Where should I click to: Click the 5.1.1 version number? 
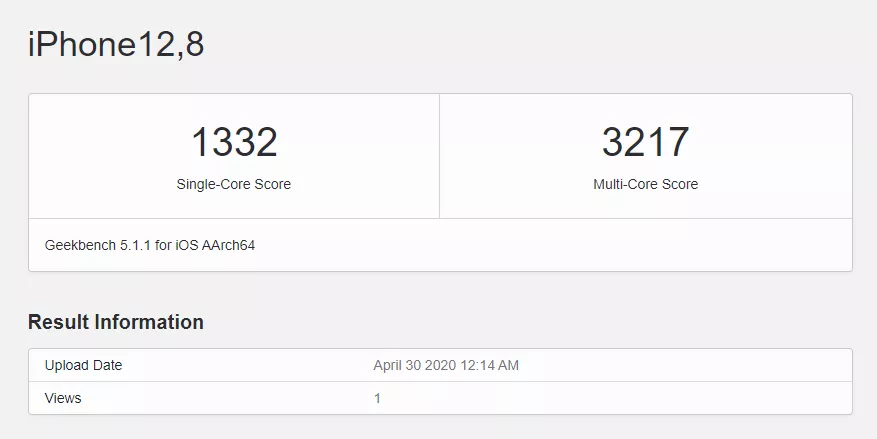coord(136,245)
